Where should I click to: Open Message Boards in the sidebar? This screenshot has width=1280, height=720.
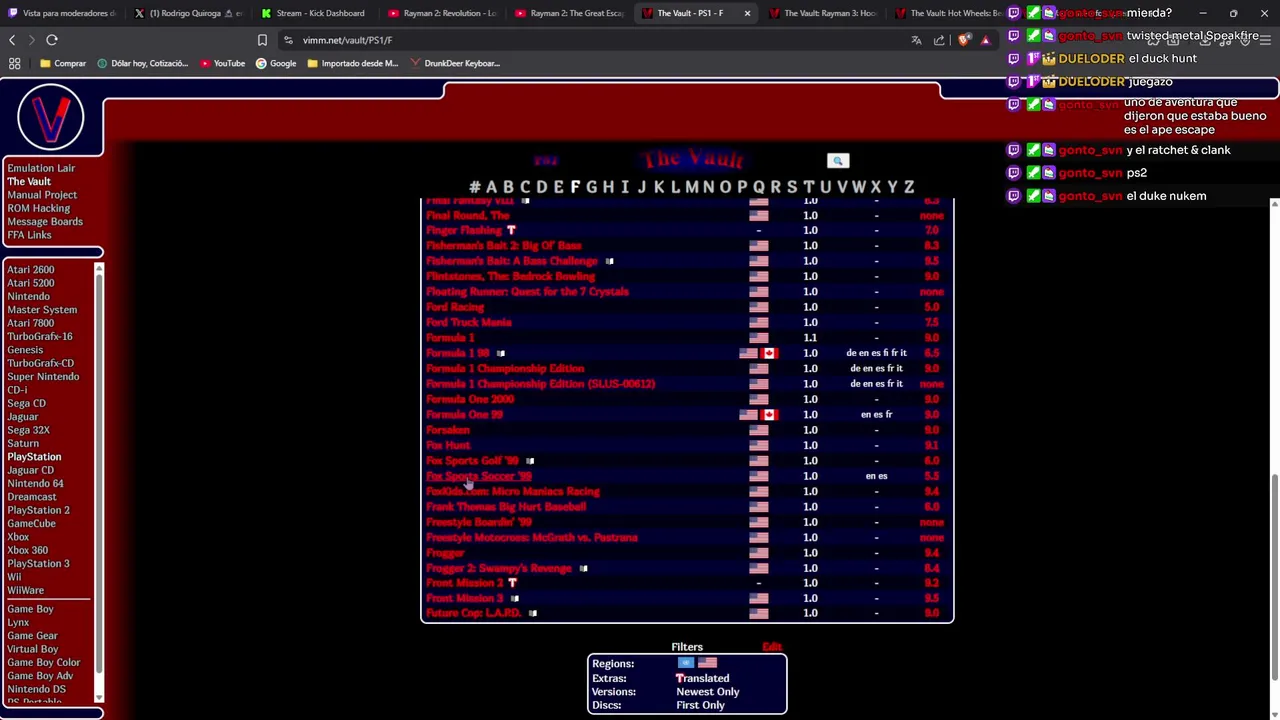click(x=45, y=222)
